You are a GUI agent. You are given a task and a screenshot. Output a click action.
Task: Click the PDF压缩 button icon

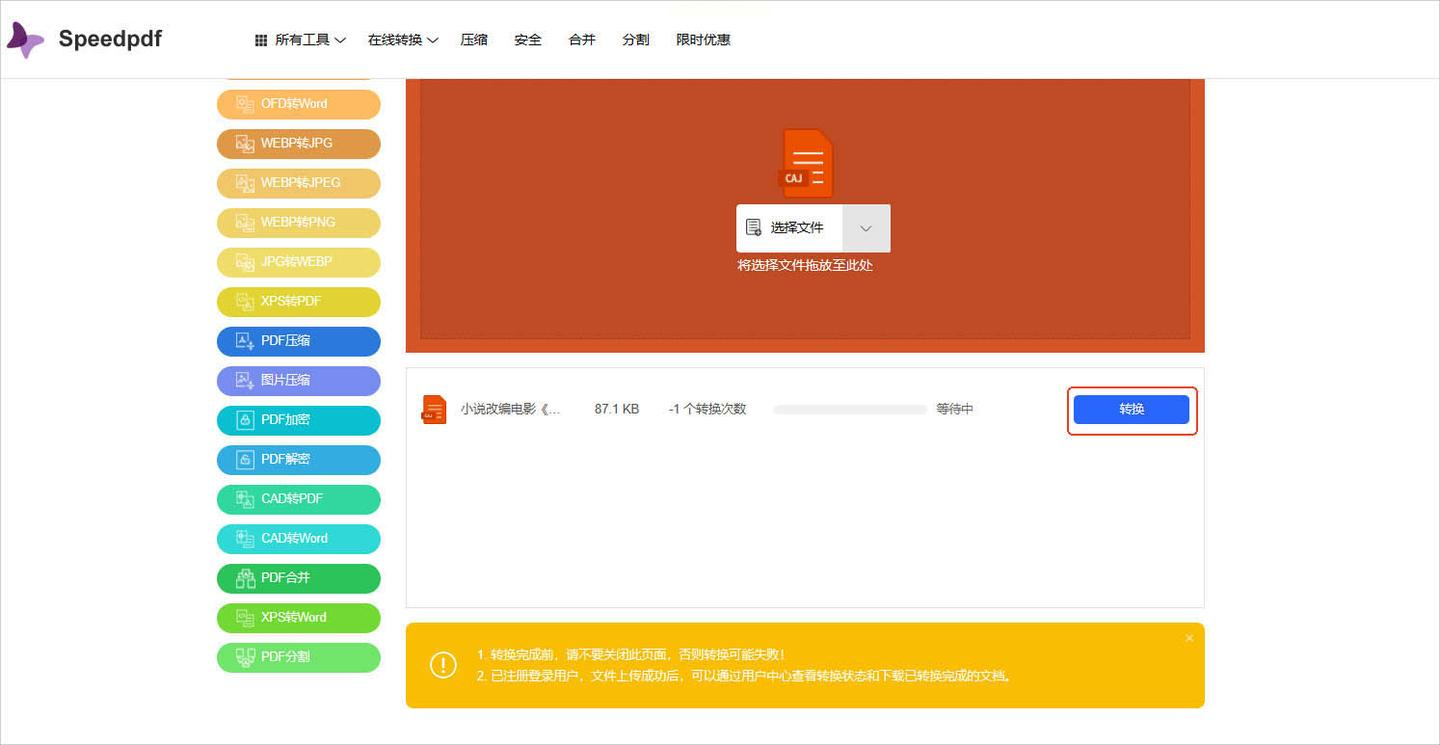pyautogui.click(x=245, y=341)
